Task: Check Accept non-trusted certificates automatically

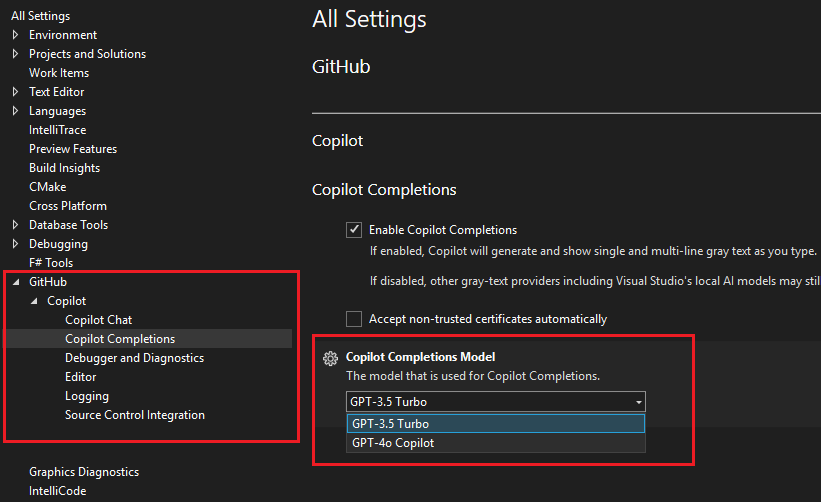Action: coord(354,319)
